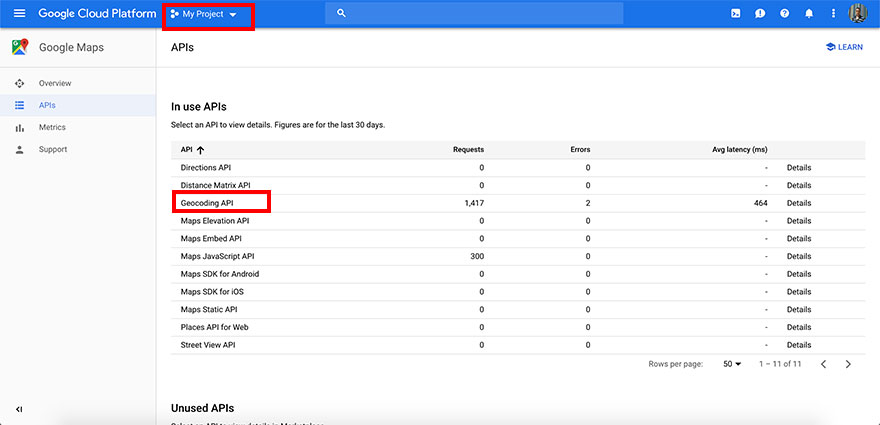
Task: View Details for Maps JavaScript API
Action: click(x=798, y=256)
